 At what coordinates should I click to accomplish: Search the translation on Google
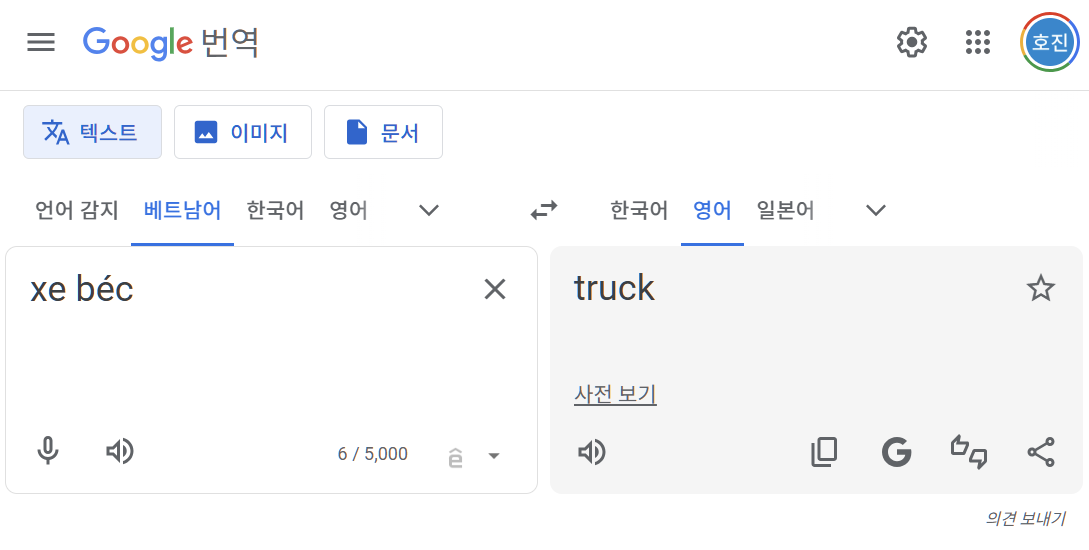pos(897,452)
